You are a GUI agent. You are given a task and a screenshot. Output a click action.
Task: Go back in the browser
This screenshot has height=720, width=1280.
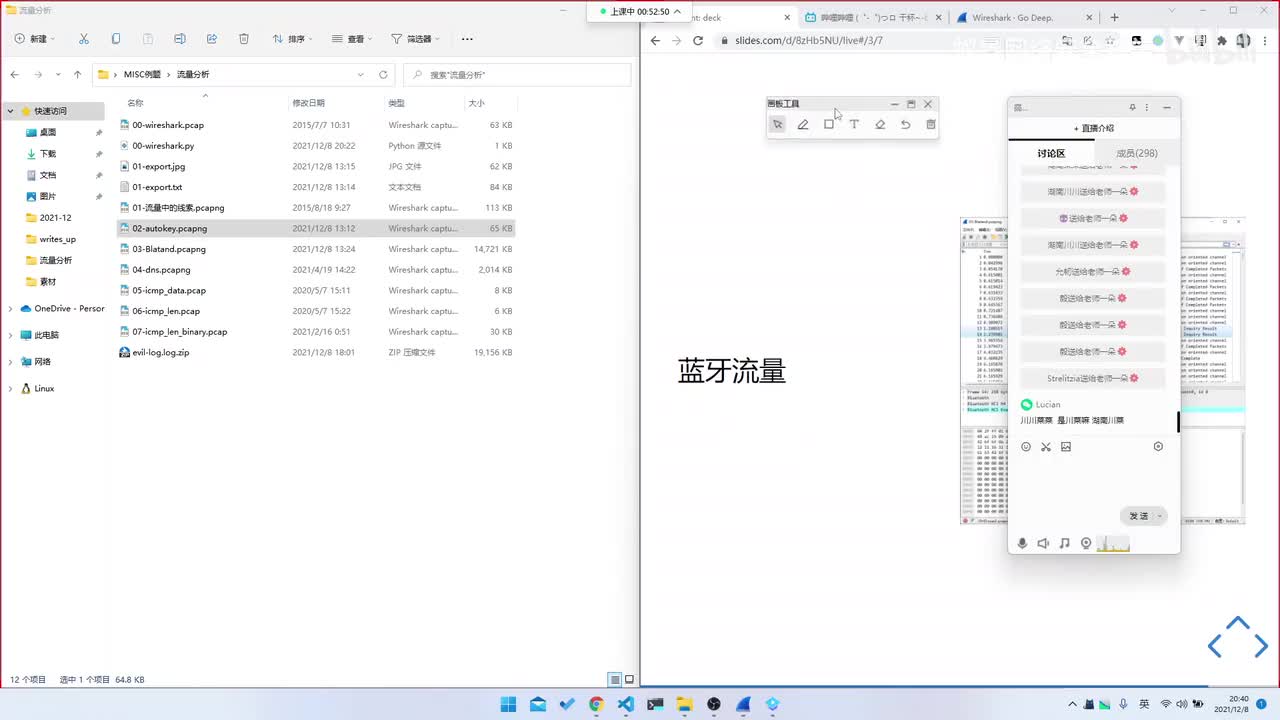point(655,41)
